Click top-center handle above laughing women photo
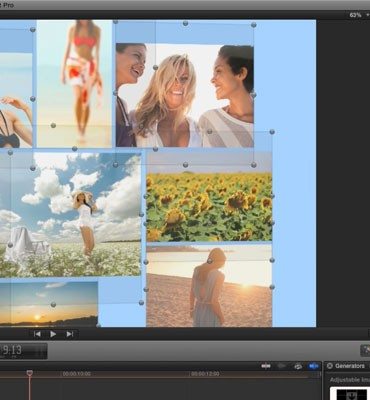 (186, 23)
